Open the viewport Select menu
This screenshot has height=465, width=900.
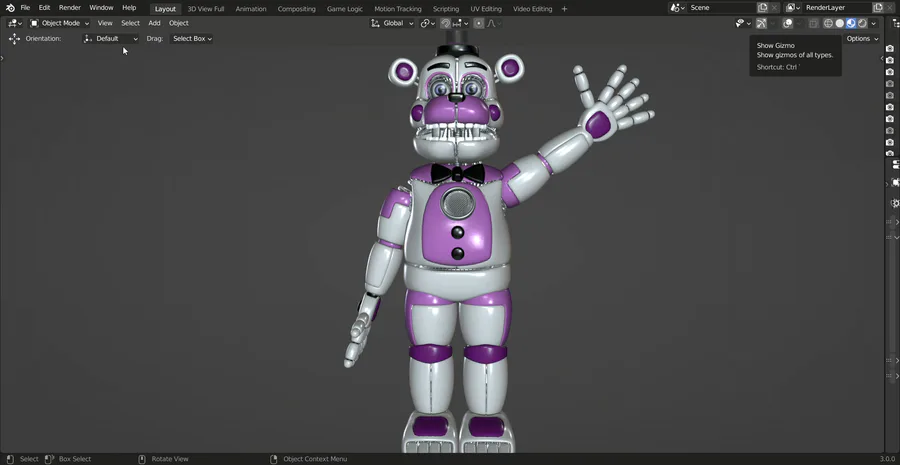pyautogui.click(x=130, y=23)
